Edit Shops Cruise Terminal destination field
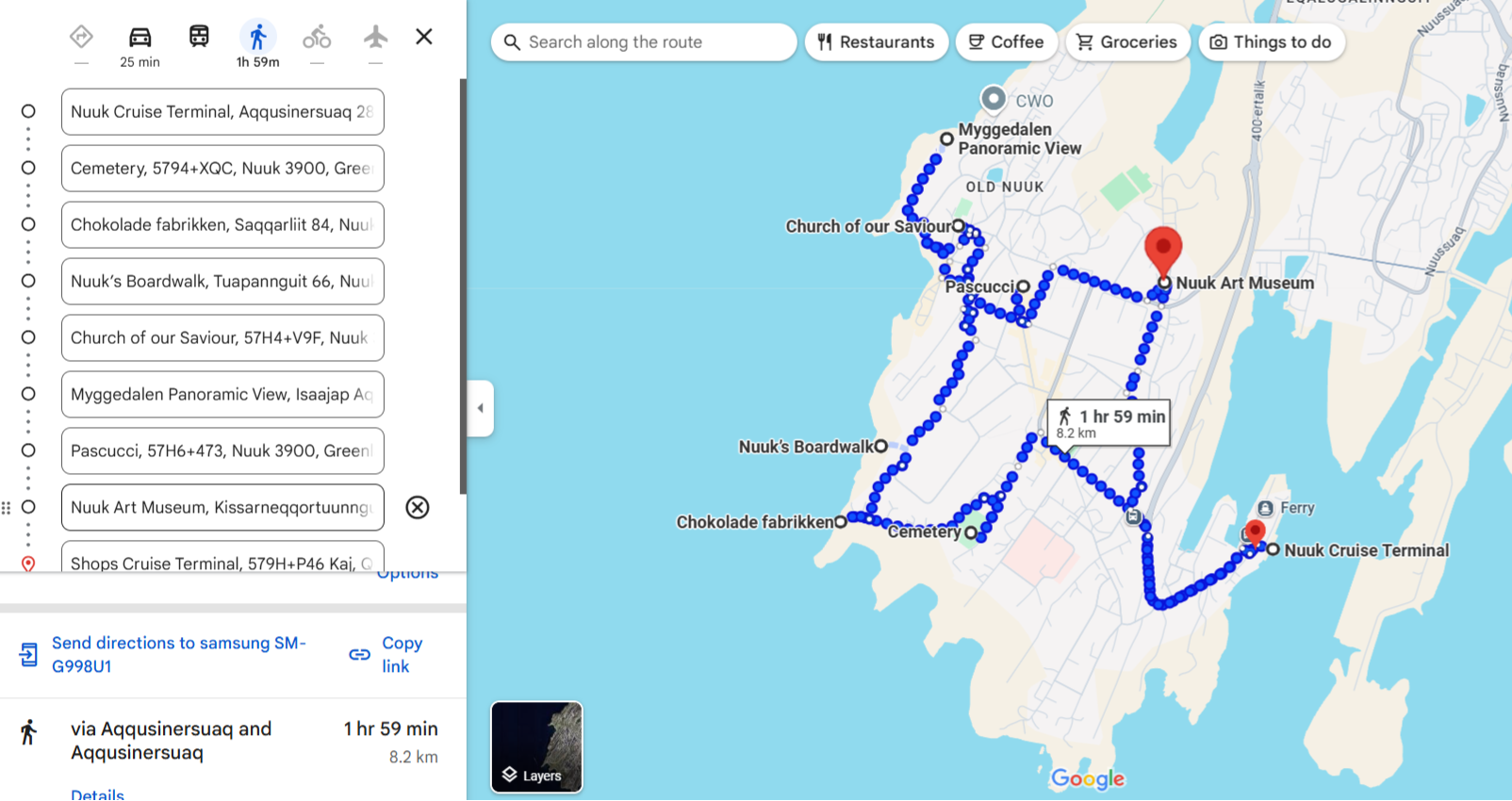Image resolution: width=1512 pixels, height=801 pixels. coord(222,557)
